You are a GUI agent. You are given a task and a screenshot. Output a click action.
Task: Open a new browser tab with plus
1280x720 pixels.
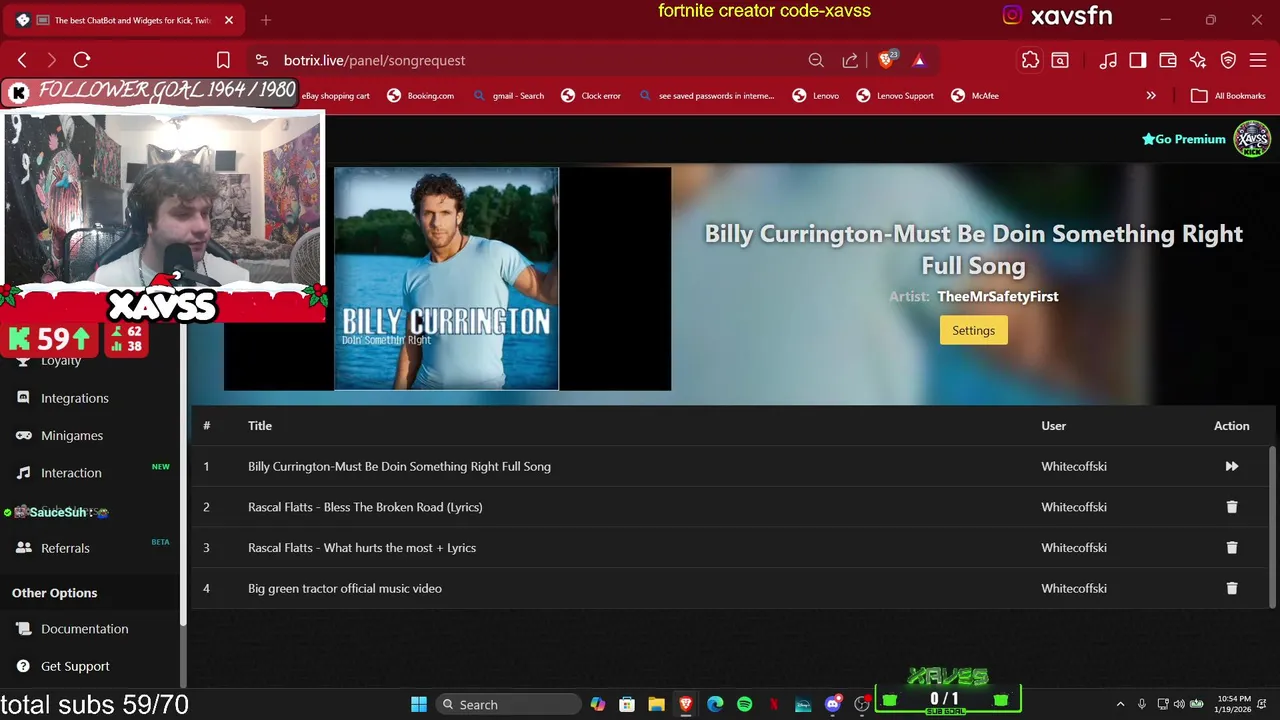tap(266, 20)
